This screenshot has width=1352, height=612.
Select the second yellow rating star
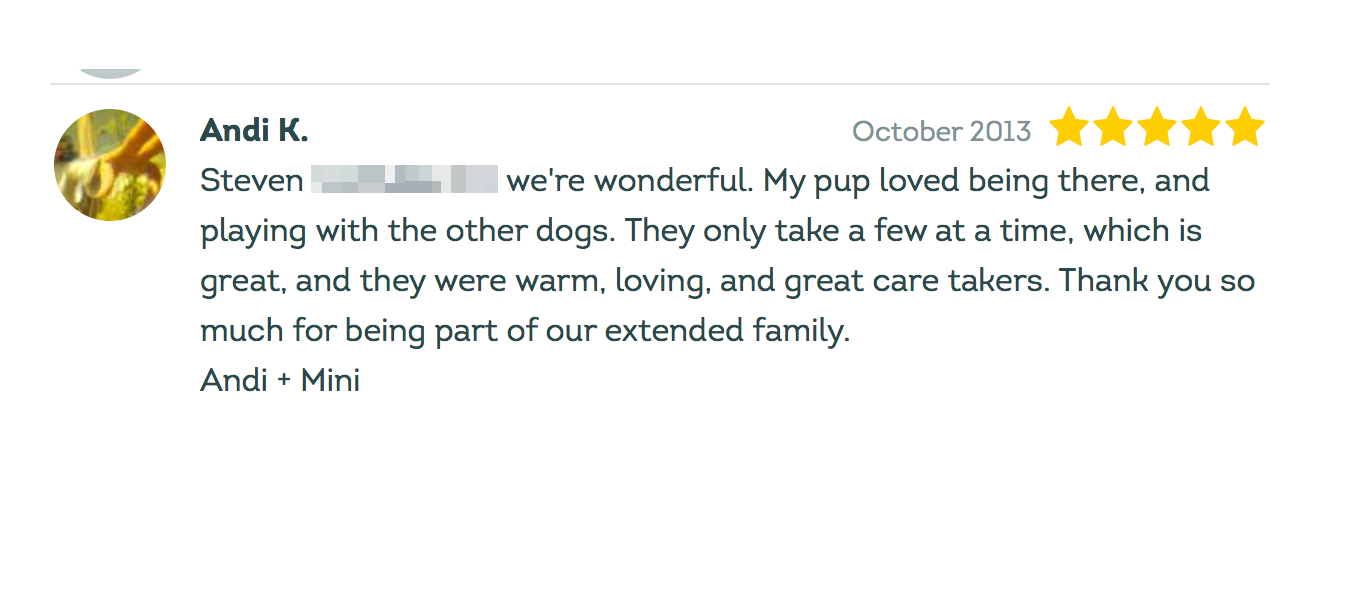[x=1113, y=128]
